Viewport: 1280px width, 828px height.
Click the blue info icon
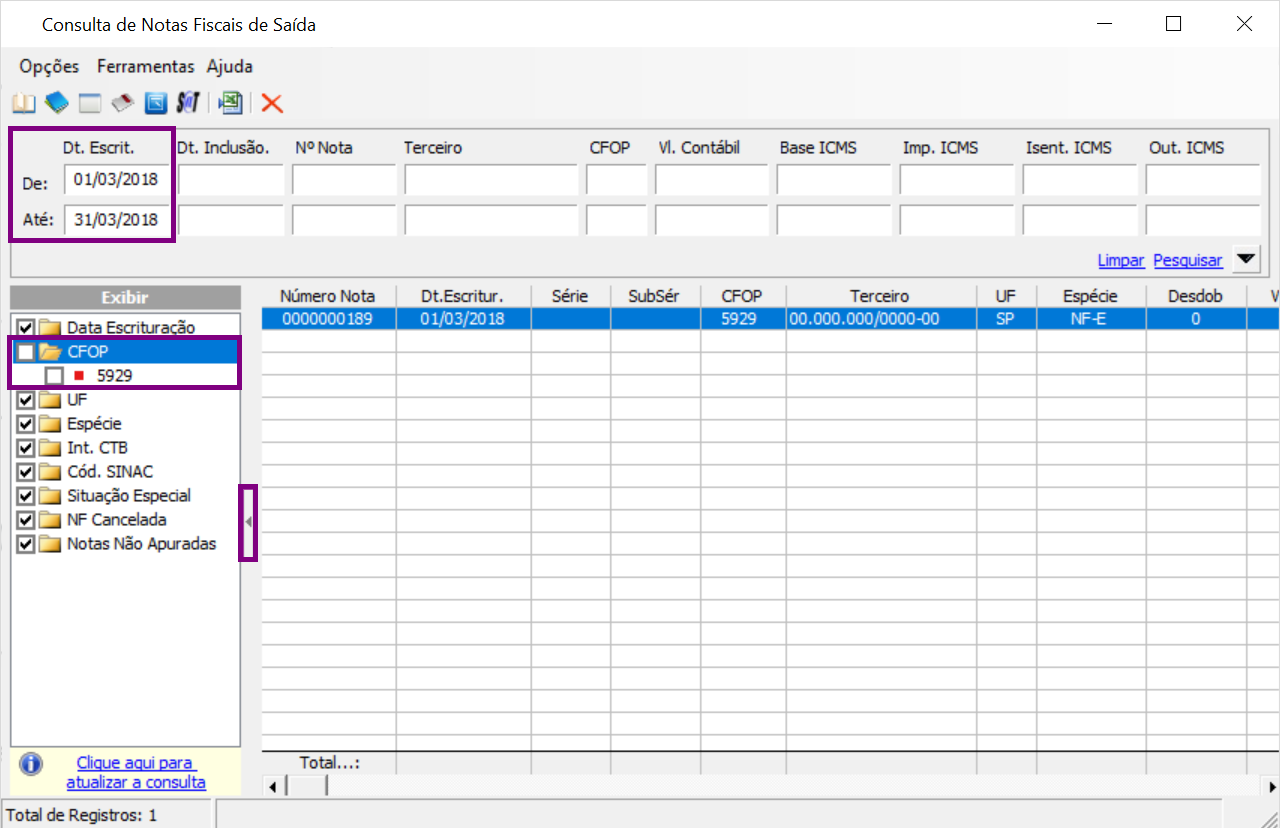click(x=31, y=764)
